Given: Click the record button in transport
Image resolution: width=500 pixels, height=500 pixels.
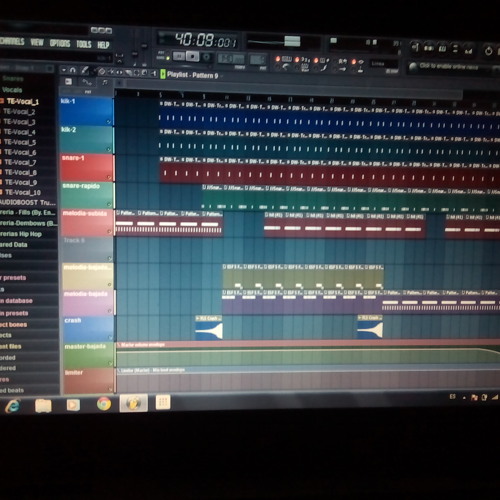Looking at the screenshot, I should click(207, 57).
